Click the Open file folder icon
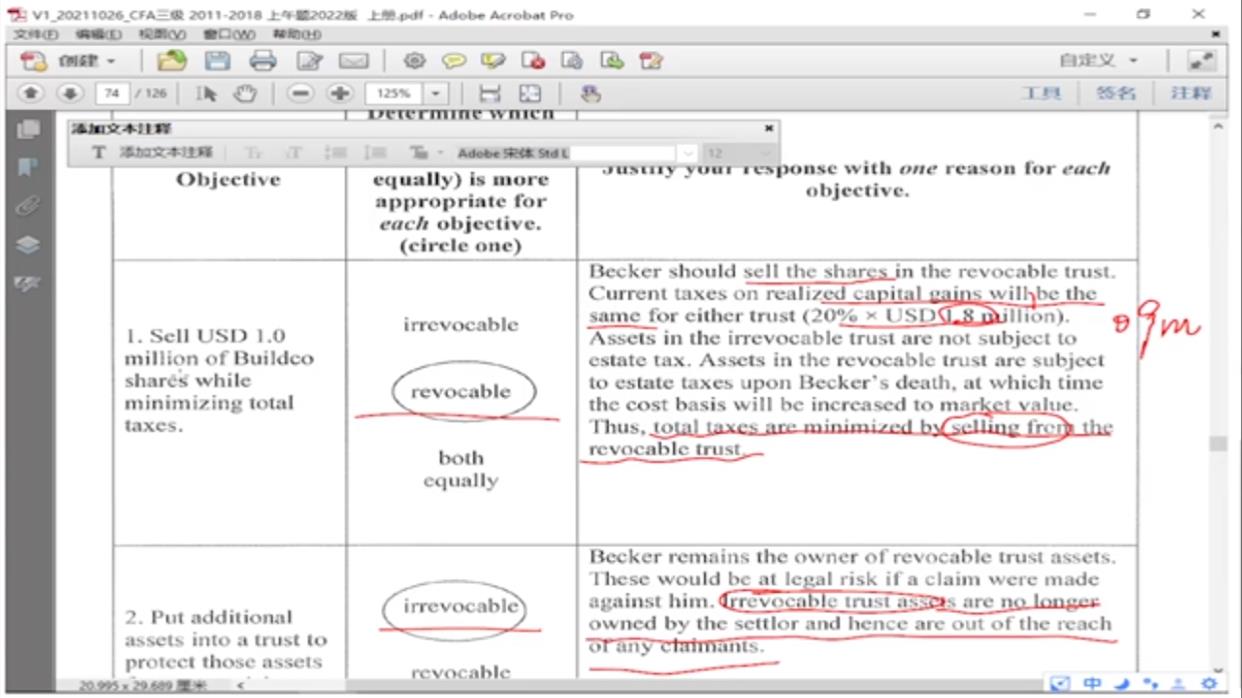The height and width of the screenshot is (698, 1242). tap(172, 61)
